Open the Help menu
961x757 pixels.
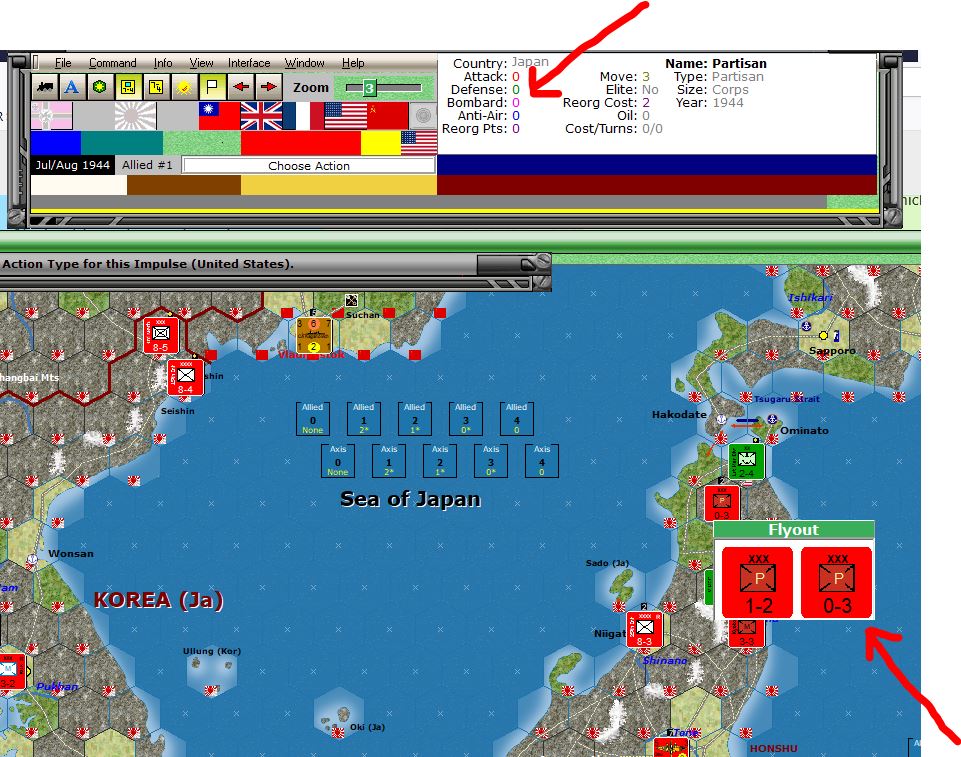353,63
